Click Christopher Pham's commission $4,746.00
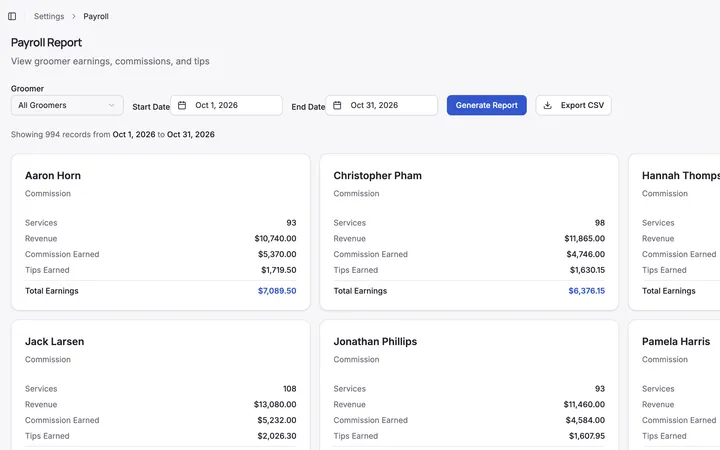Image resolution: width=720 pixels, height=450 pixels. 585,254
